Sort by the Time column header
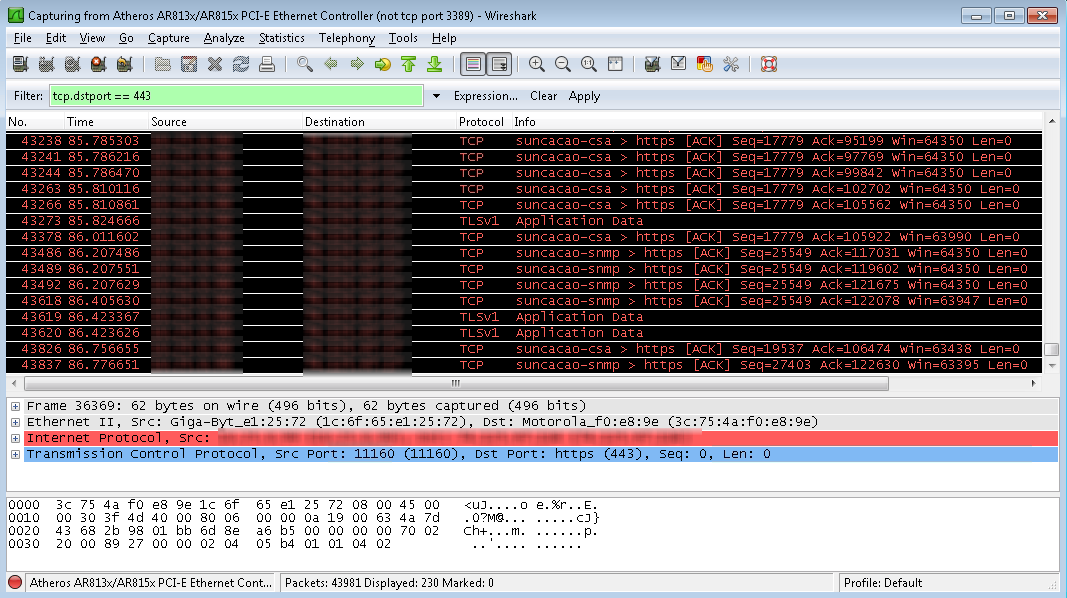 [x=106, y=122]
